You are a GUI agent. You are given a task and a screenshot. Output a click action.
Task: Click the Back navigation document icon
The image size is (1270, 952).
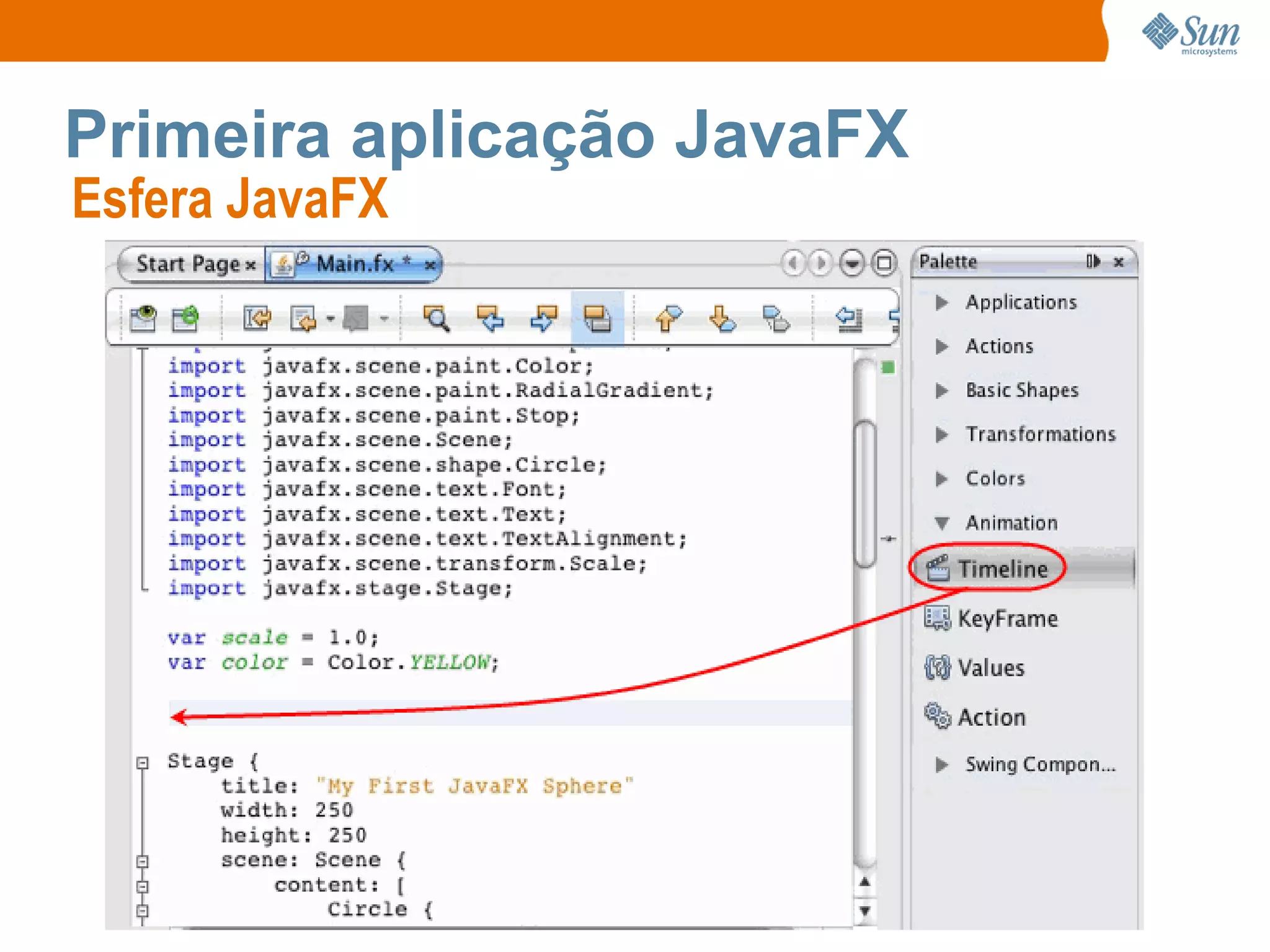coord(303,319)
